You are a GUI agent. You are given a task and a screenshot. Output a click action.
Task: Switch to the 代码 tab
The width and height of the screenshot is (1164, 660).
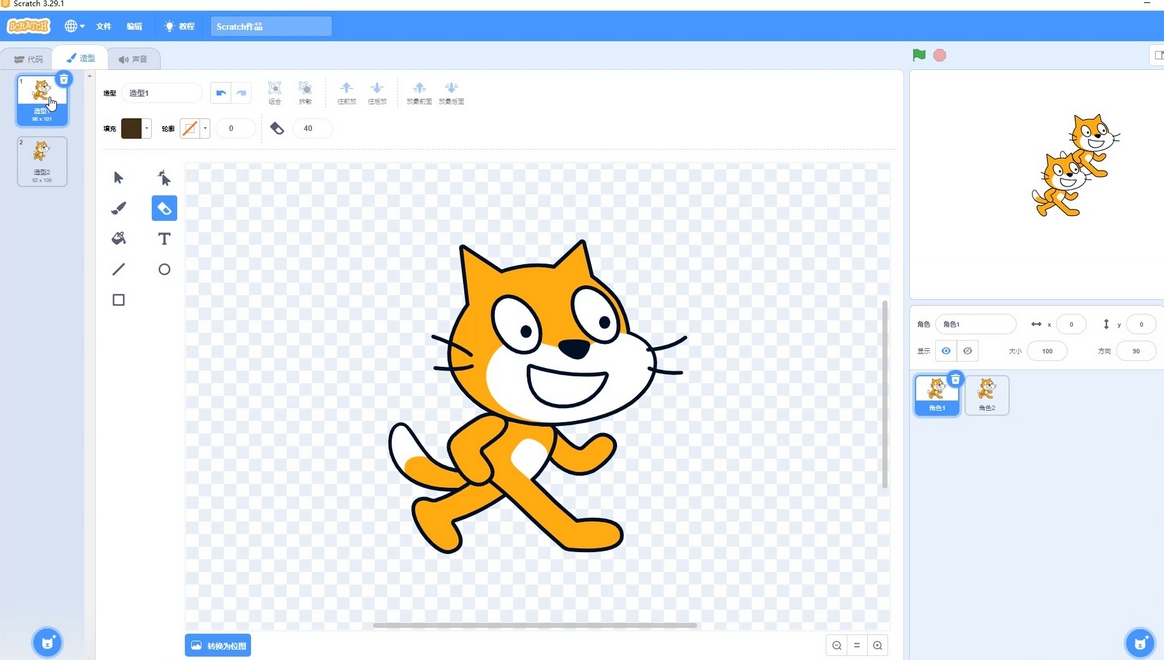(x=28, y=59)
